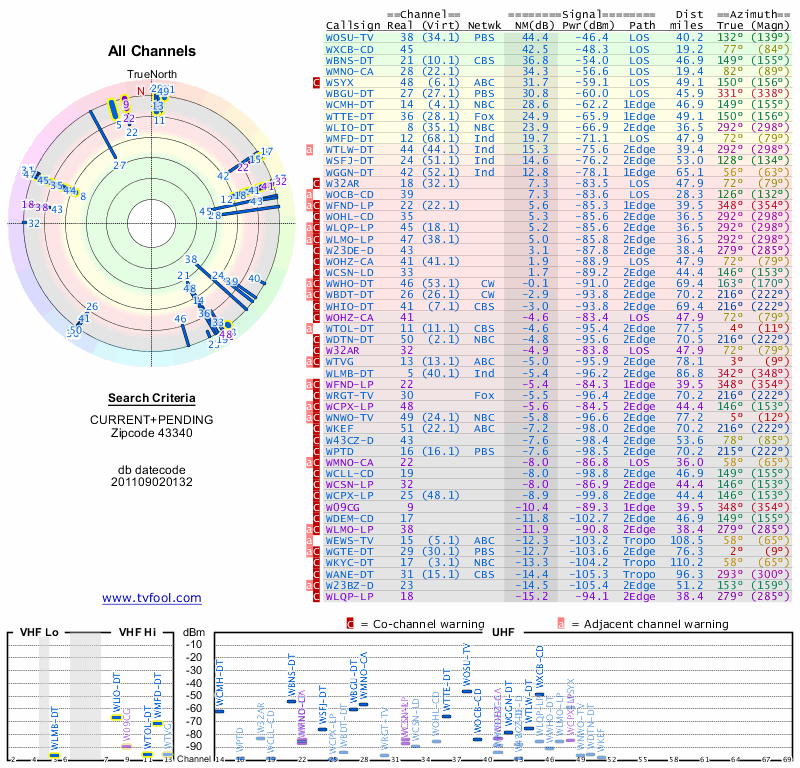Select the WOSU-TV callsign in the table
Viewport: 800px width, 768px height.
click(352, 37)
